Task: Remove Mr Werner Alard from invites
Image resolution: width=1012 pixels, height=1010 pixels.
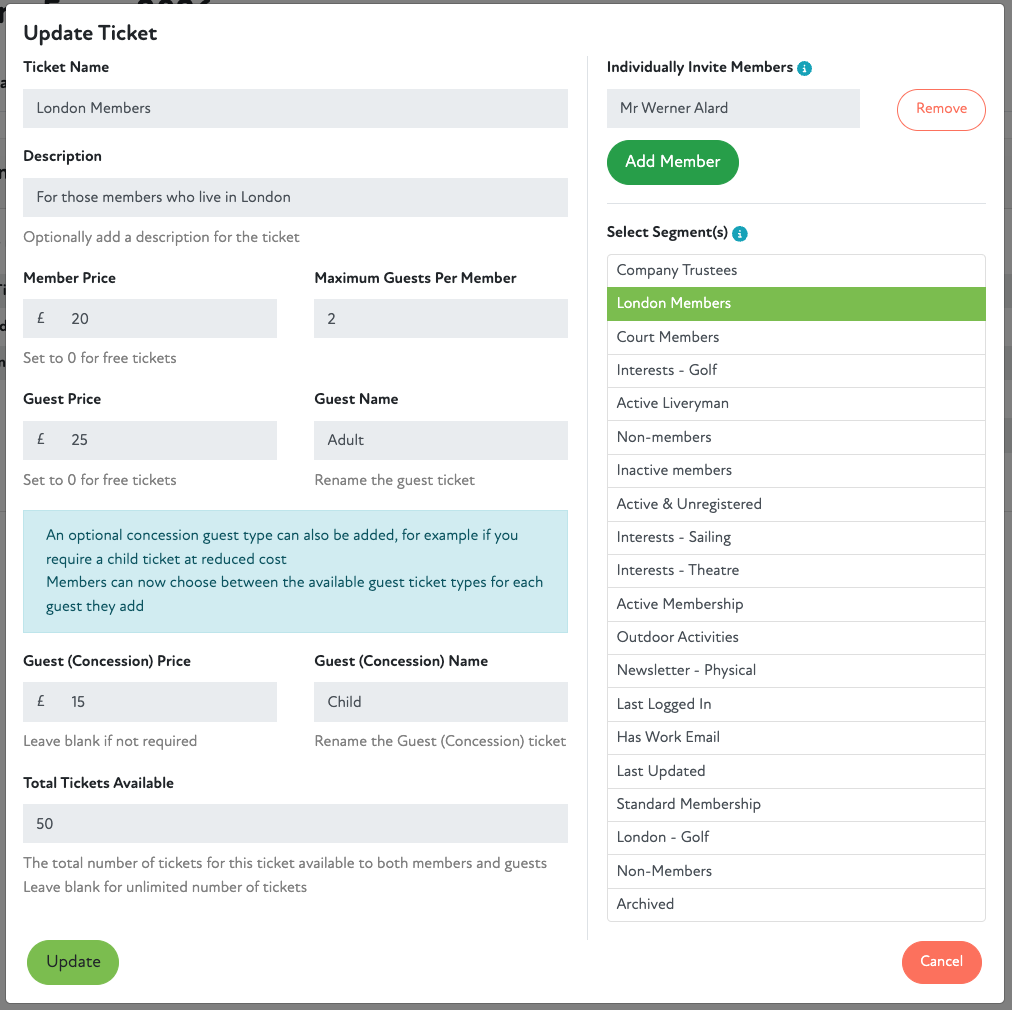Action: (940, 109)
